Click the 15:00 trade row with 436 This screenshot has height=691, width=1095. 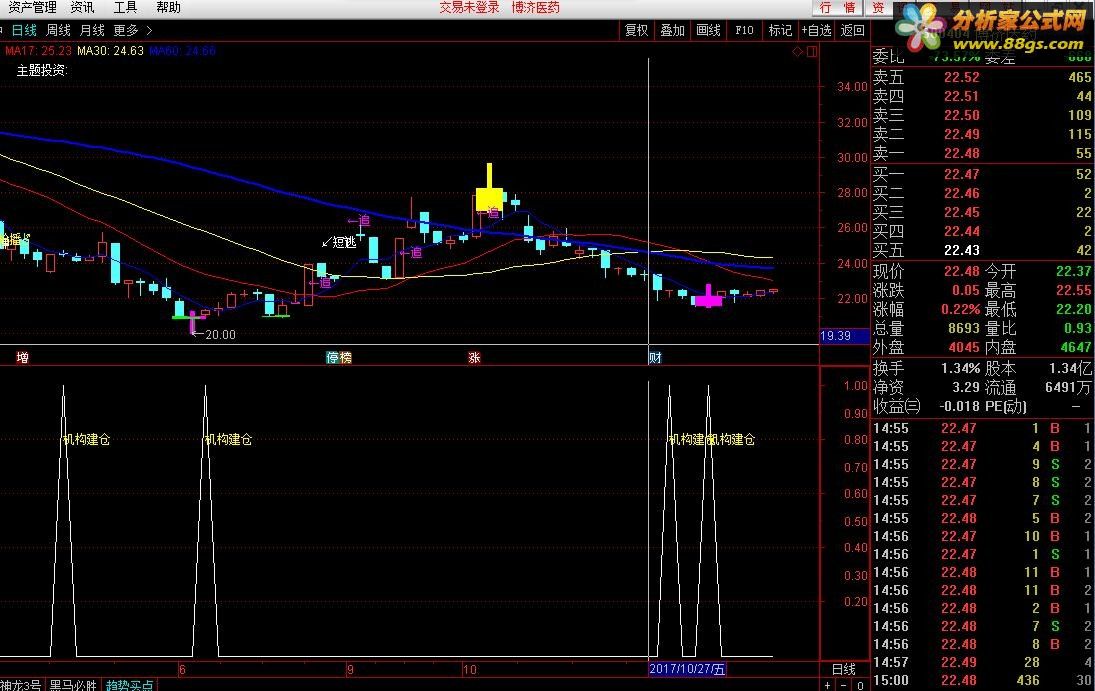pos(982,680)
